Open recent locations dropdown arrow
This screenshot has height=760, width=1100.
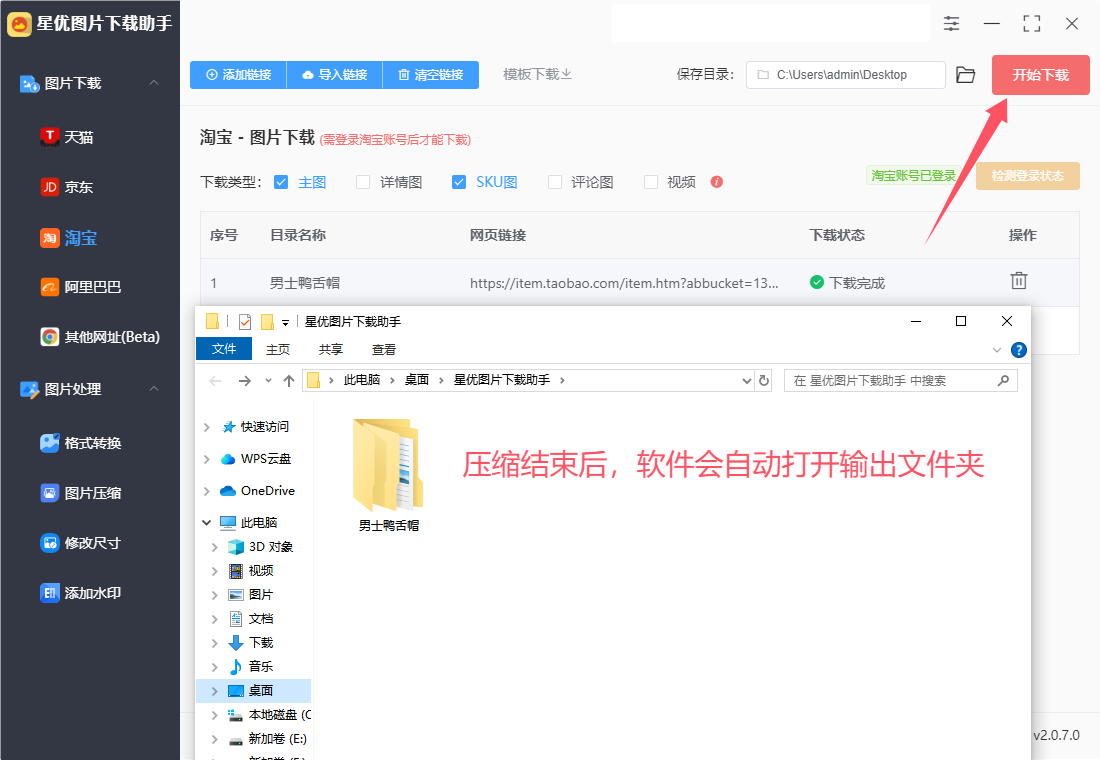pyautogui.click(x=268, y=380)
